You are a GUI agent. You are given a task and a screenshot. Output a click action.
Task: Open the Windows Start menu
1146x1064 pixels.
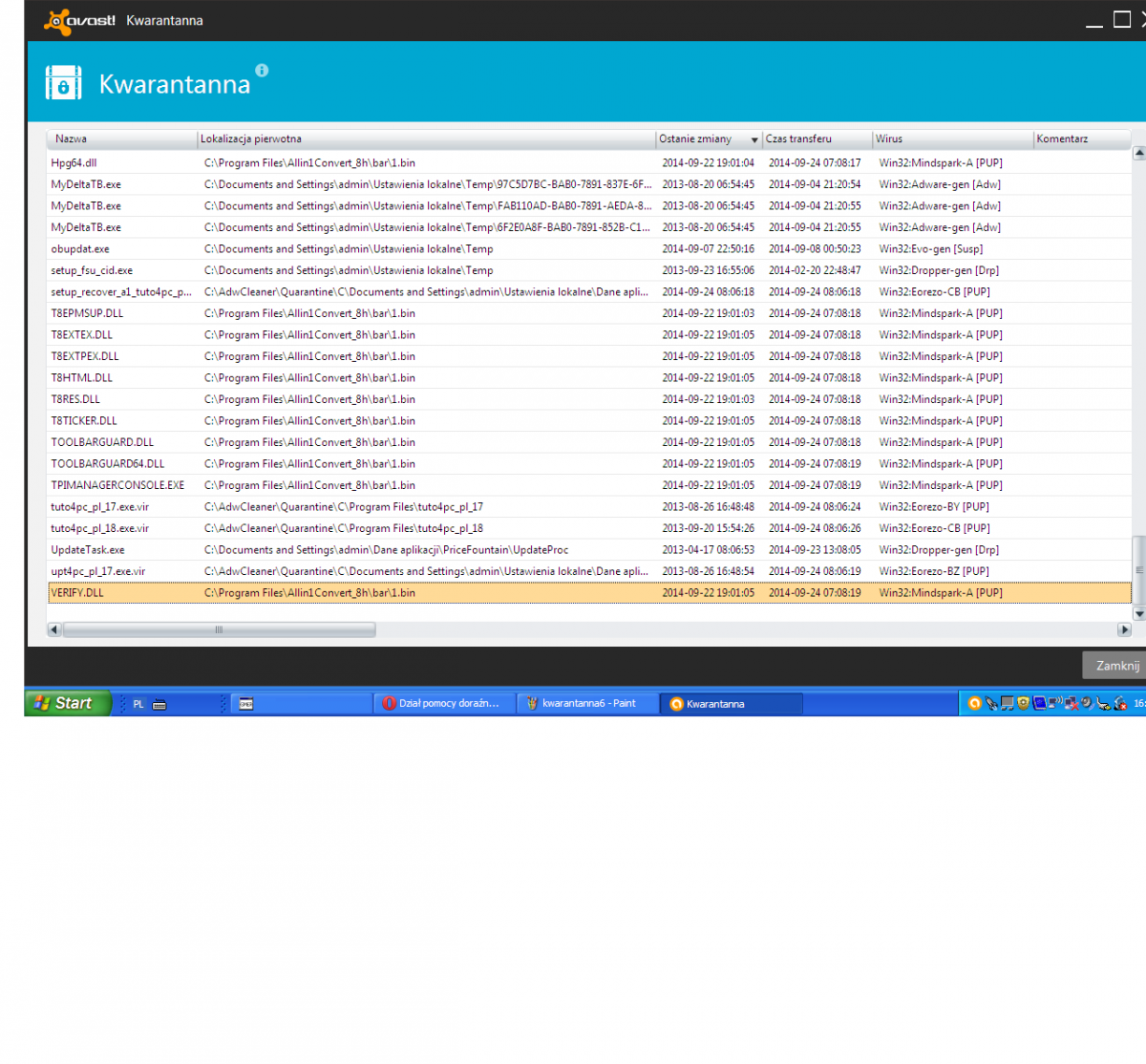(68, 703)
